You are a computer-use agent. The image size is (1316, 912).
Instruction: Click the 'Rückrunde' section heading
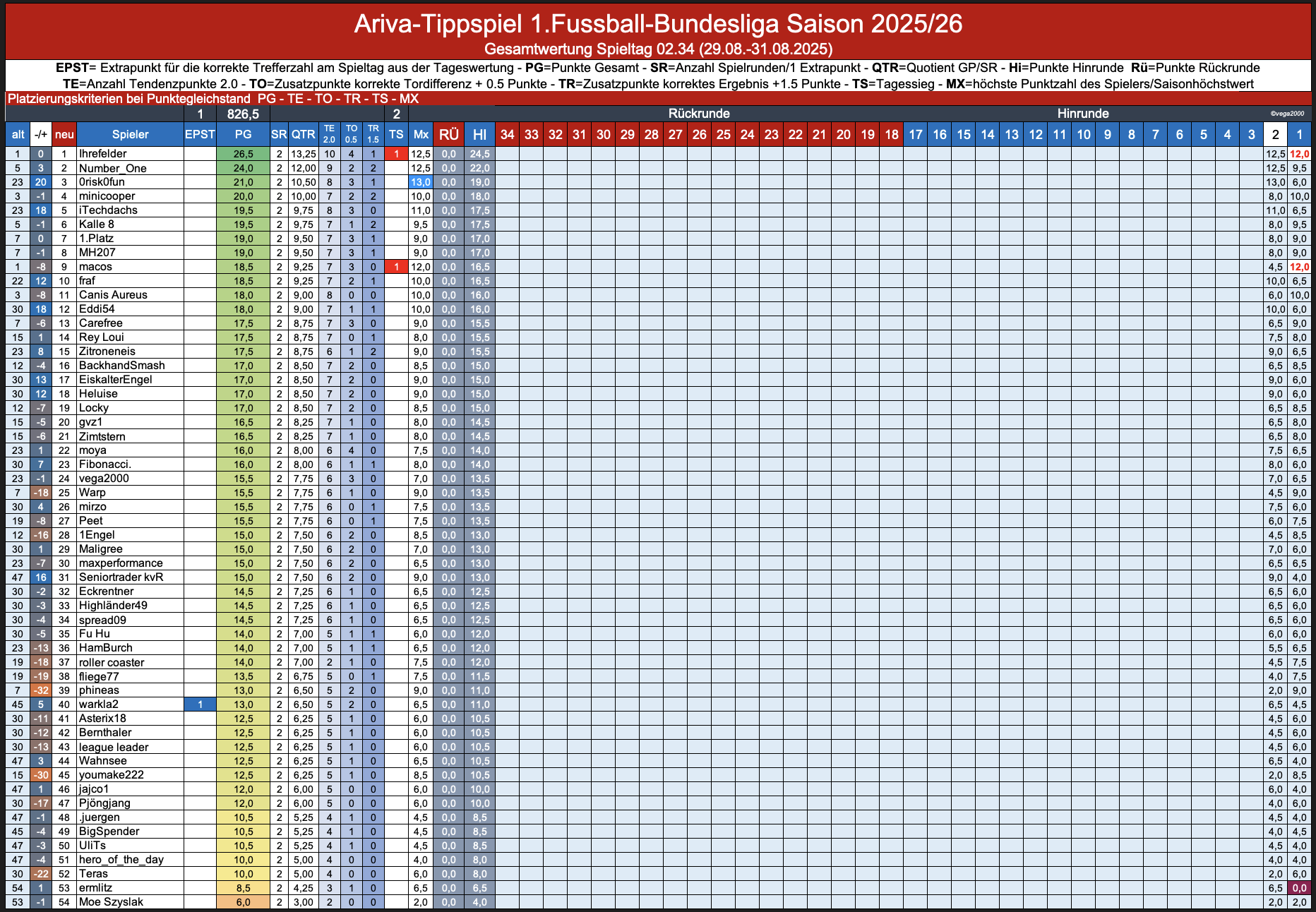point(699,114)
